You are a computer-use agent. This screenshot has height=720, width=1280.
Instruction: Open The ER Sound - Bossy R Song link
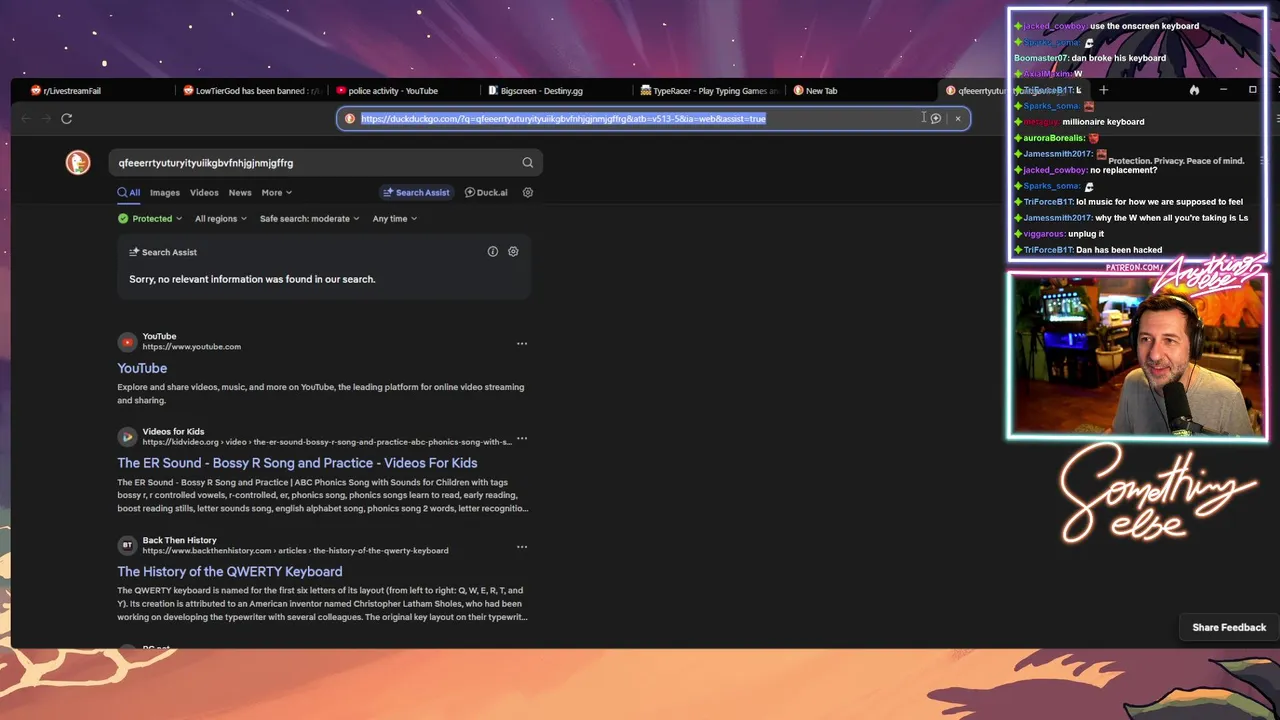coord(297,463)
